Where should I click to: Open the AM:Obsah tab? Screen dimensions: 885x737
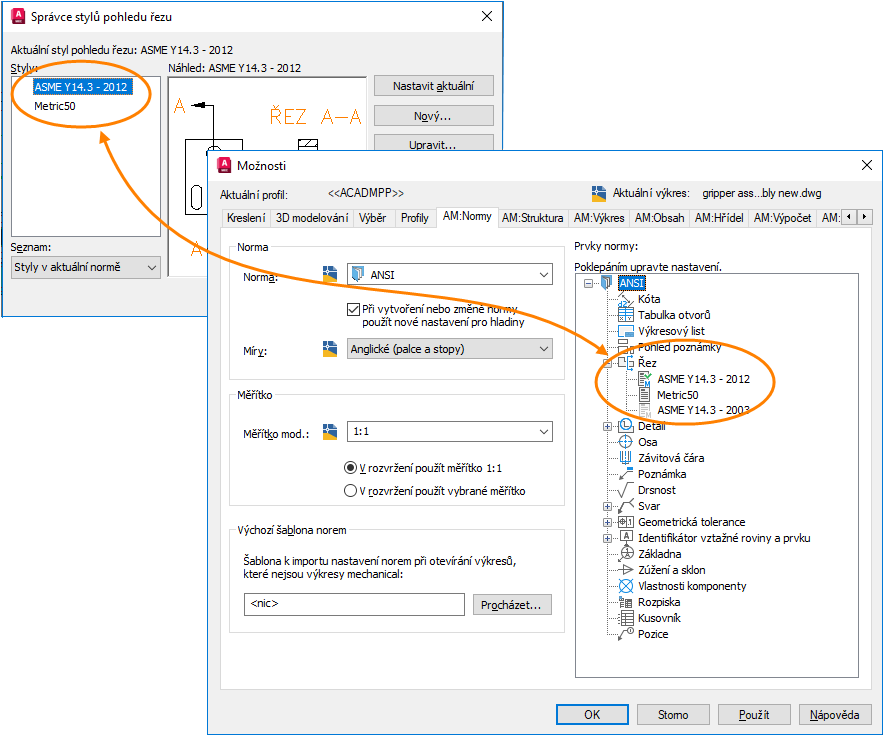tap(660, 218)
